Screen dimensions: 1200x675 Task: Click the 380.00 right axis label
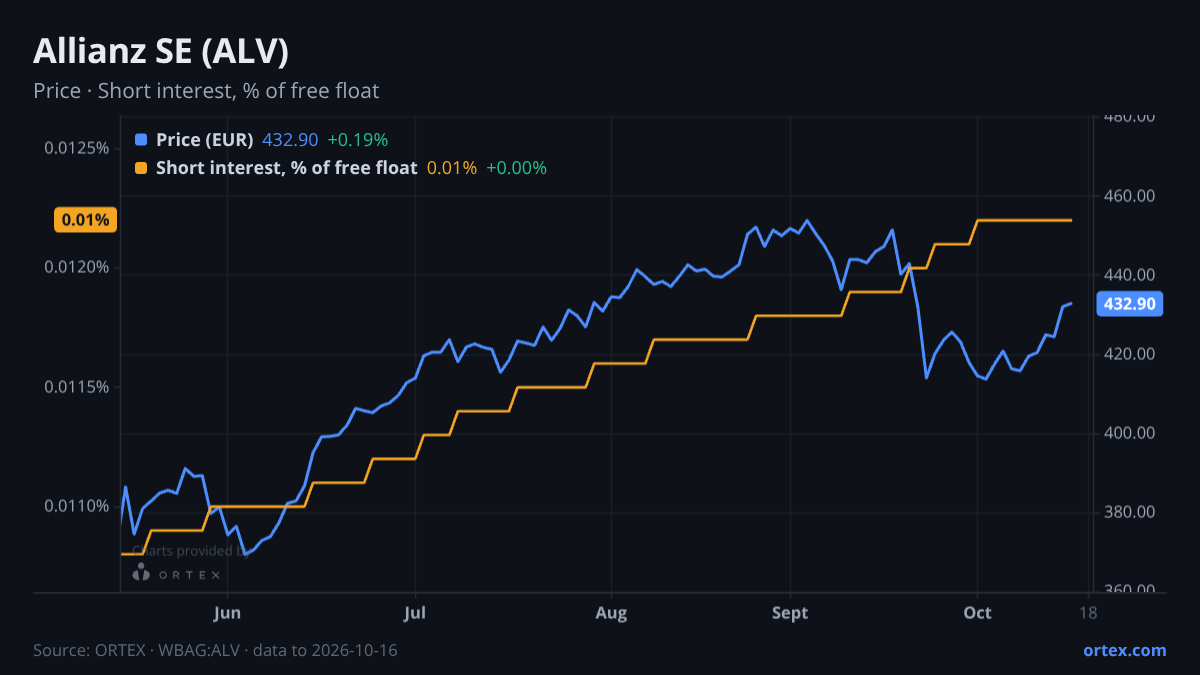(1130, 512)
